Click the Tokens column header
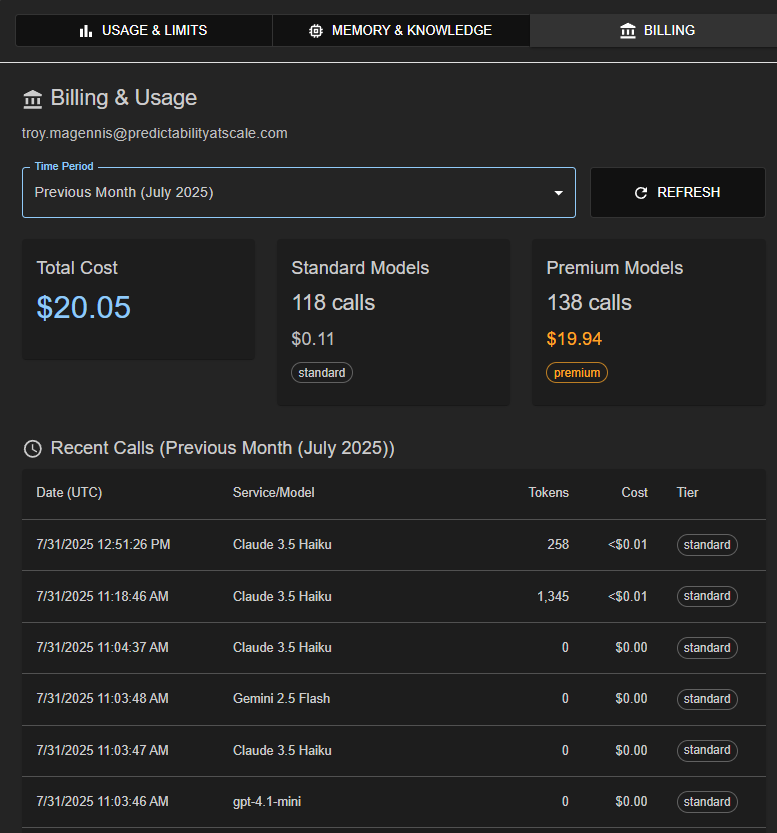 548,493
